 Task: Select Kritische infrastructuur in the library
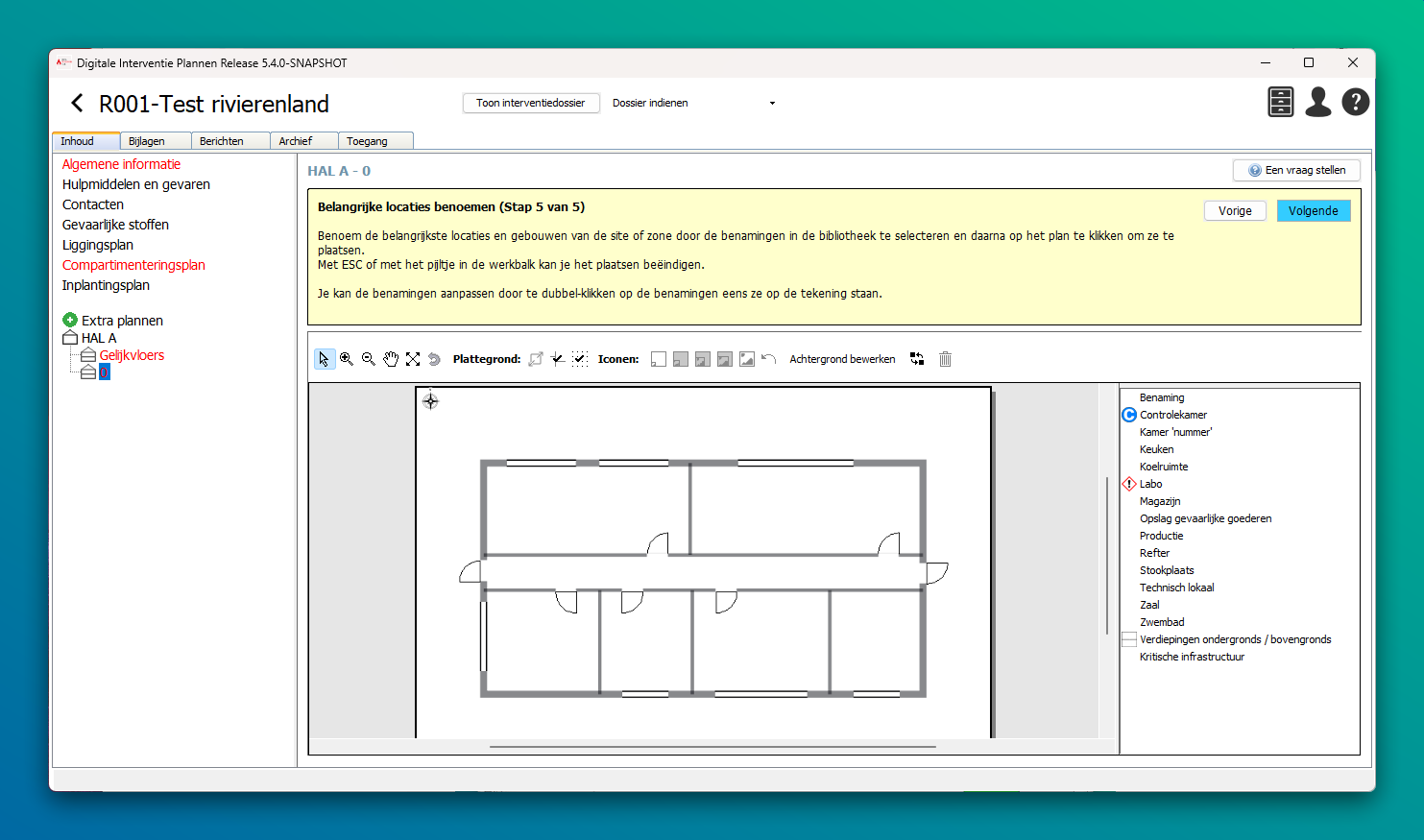click(1192, 657)
